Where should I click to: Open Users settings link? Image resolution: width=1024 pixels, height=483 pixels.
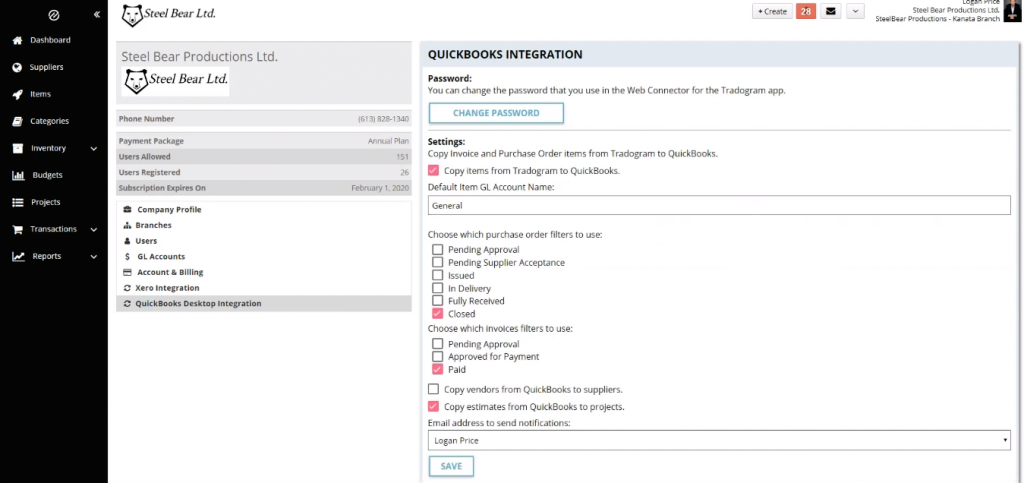tap(146, 242)
